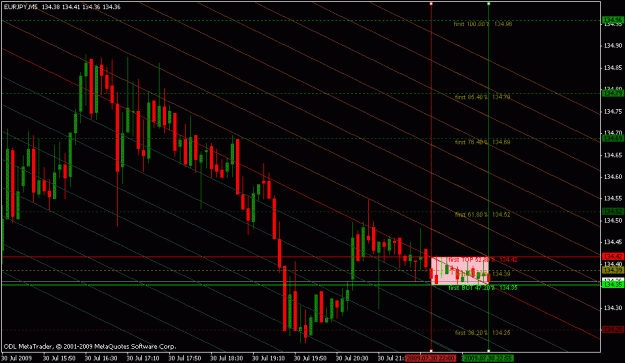Click the bright green 134.35 price tag
The height and width of the screenshot is (363, 625).
[x=613, y=285]
